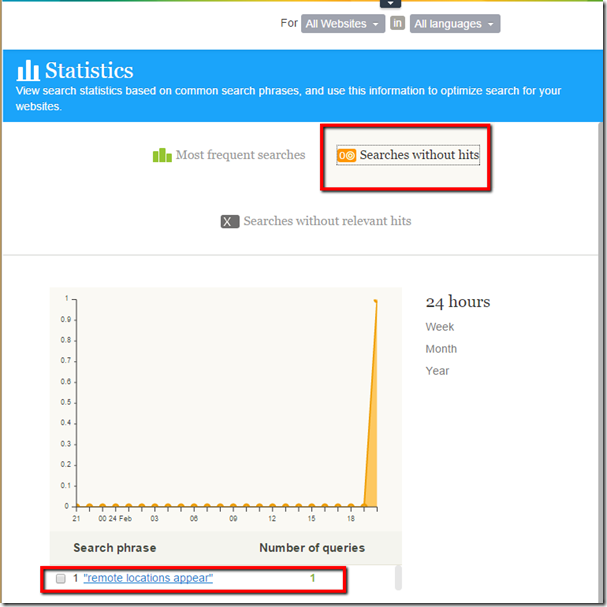Open the All languages dropdown
This screenshot has width=607, height=607.
click(455, 24)
